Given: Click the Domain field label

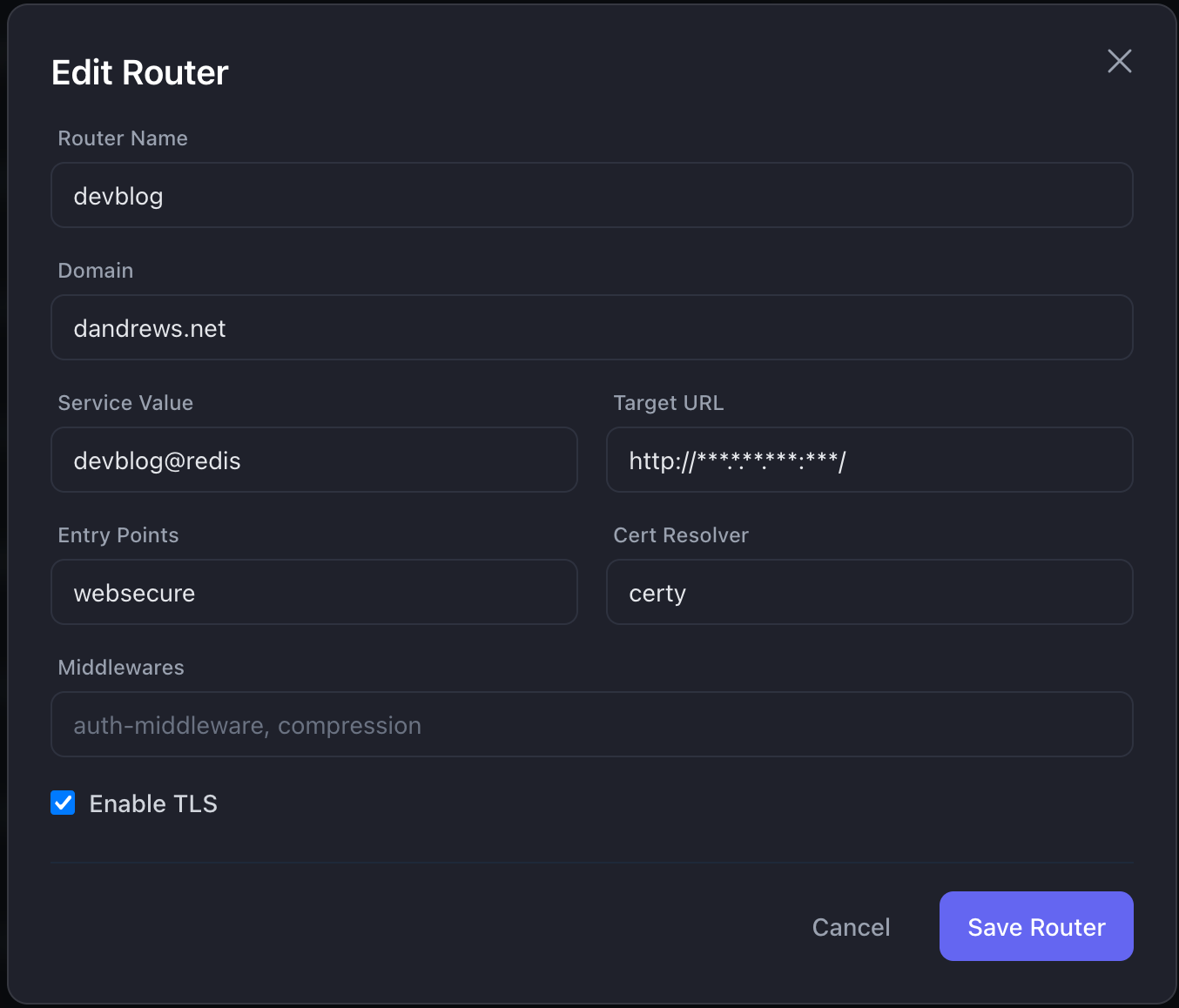Looking at the screenshot, I should pos(96,271).
